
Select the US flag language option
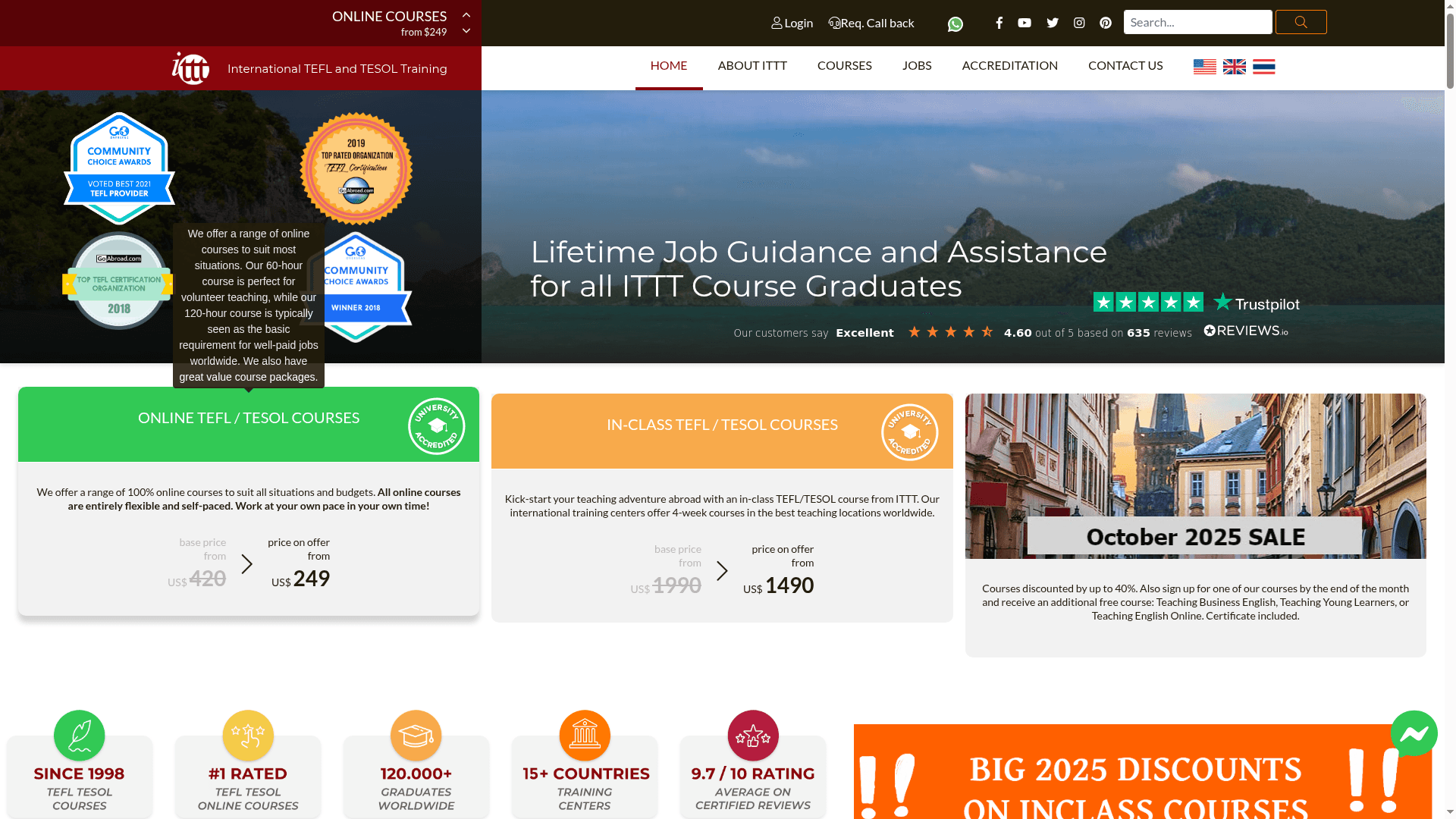tap(1204, 66)
